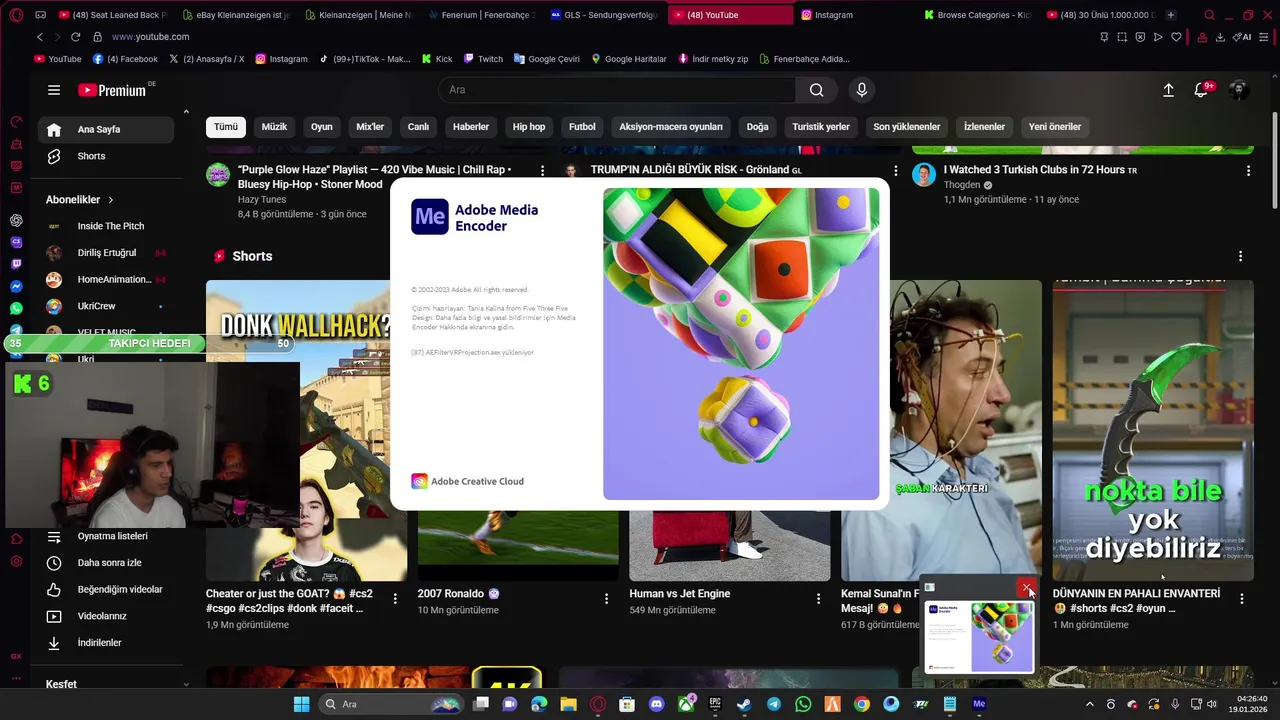Viewport: 1280px width, 720px height.
Task: Open ChatGPT in the Opera sidebar
Action: (x=16, y=220)
